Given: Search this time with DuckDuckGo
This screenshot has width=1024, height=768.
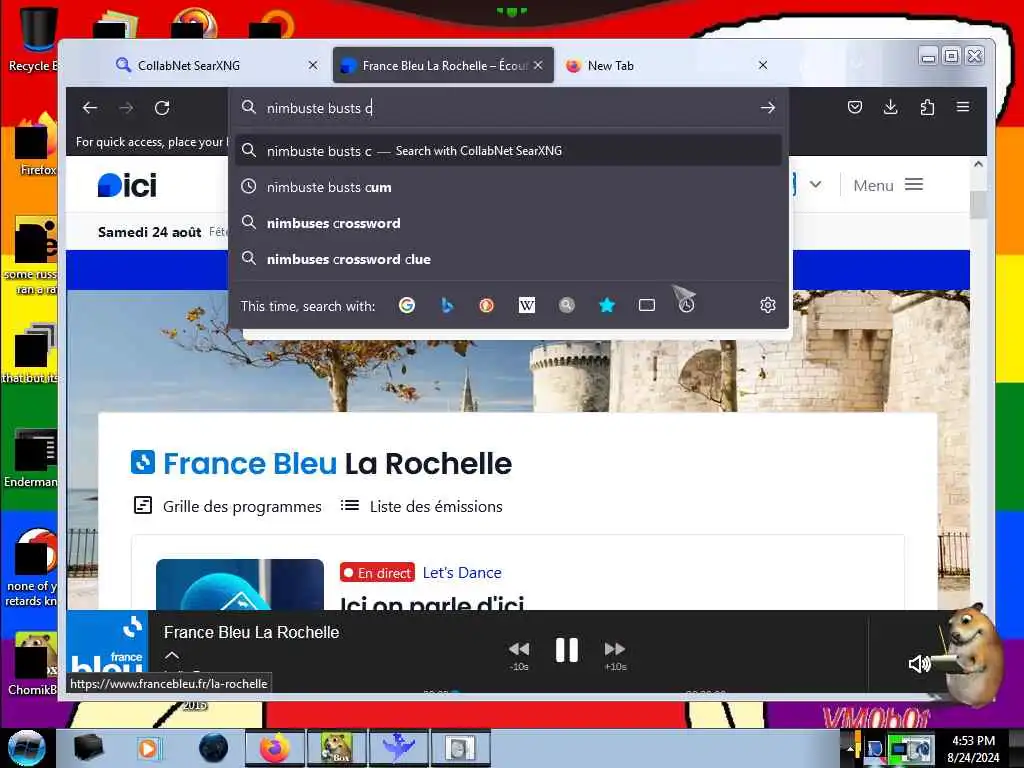Looking at the screenshot, I should [x=487, y=305].
